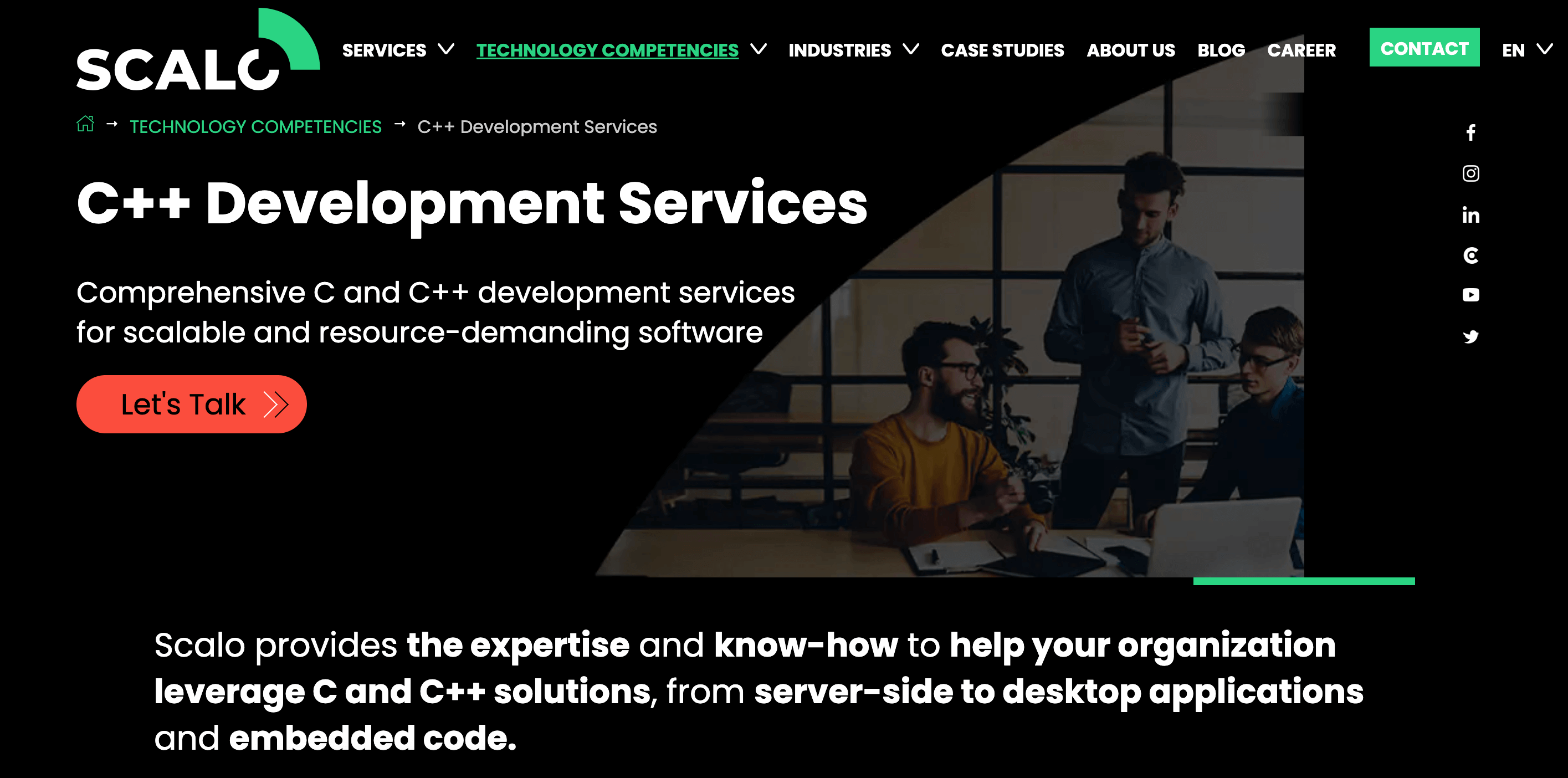
Task: Click the Facebook social icon
Action: [1468, 133]
